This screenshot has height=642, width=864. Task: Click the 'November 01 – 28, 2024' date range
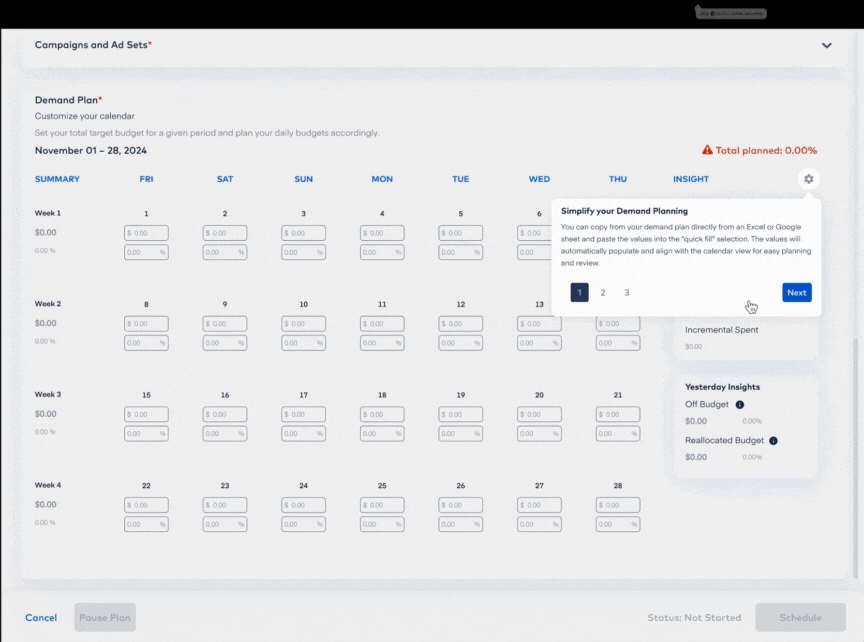(90, 150)
